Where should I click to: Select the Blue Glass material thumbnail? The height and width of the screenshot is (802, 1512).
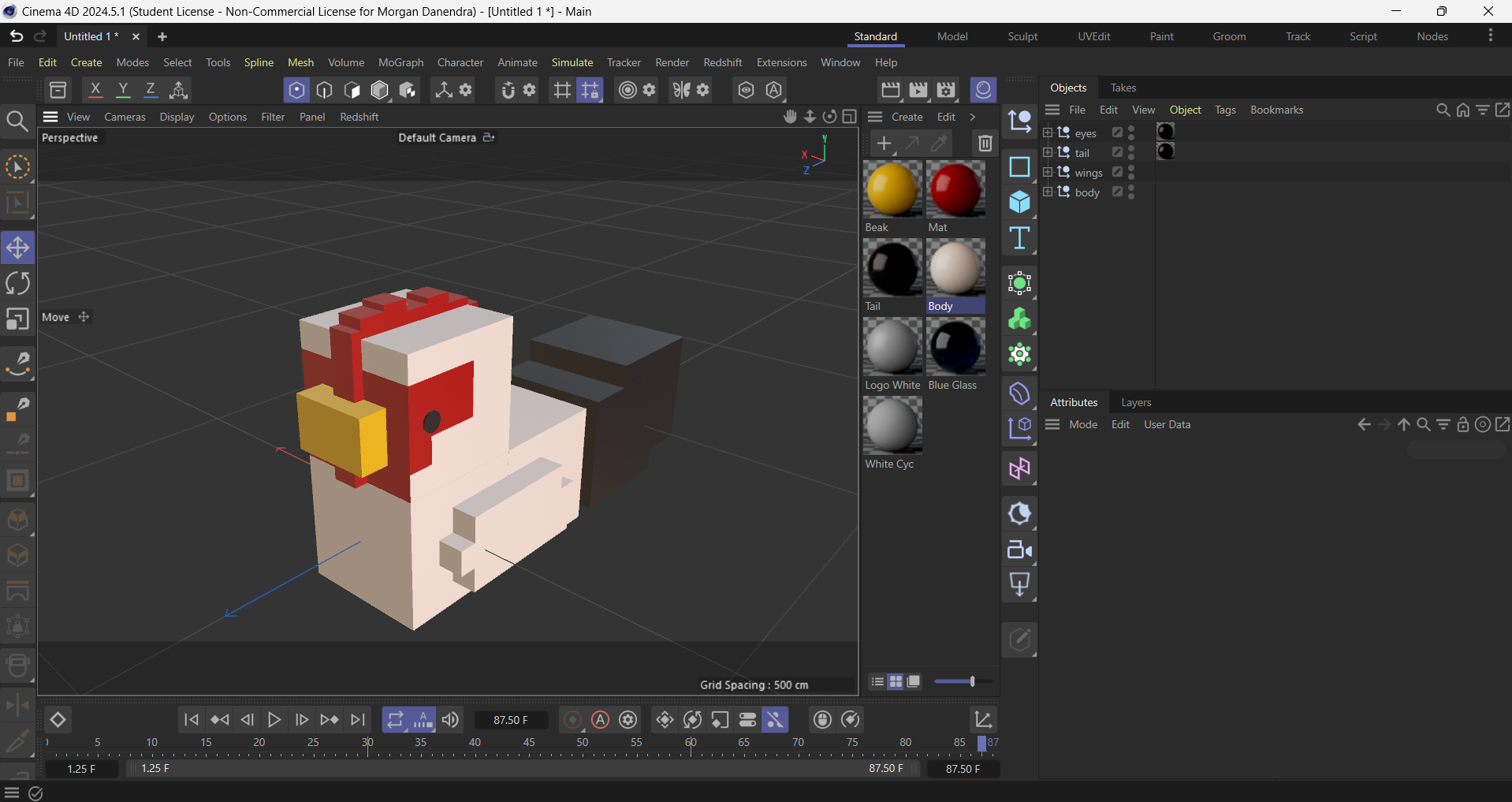(x=955, y=347)
